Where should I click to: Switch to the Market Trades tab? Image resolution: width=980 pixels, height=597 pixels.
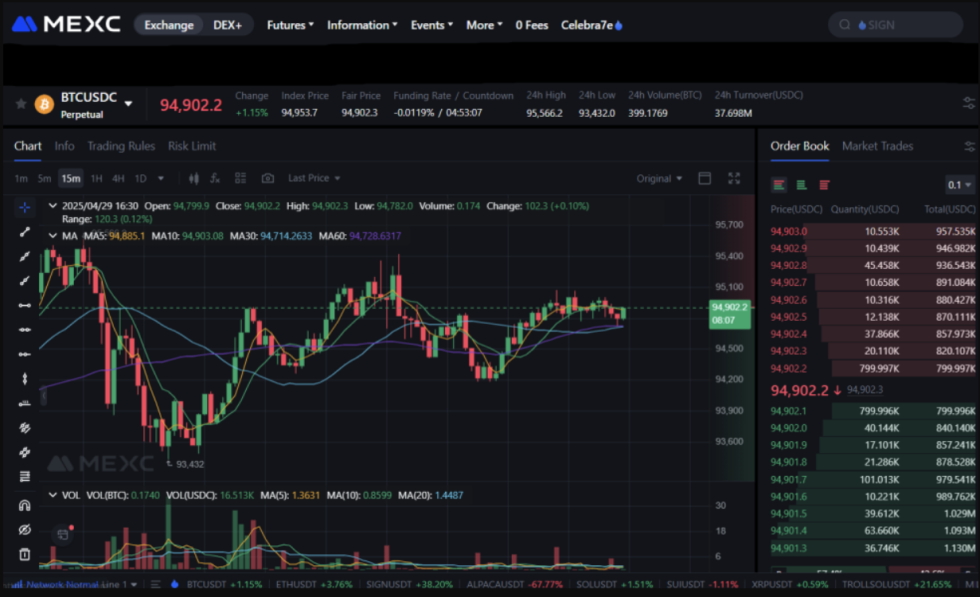tap(878, 146)
